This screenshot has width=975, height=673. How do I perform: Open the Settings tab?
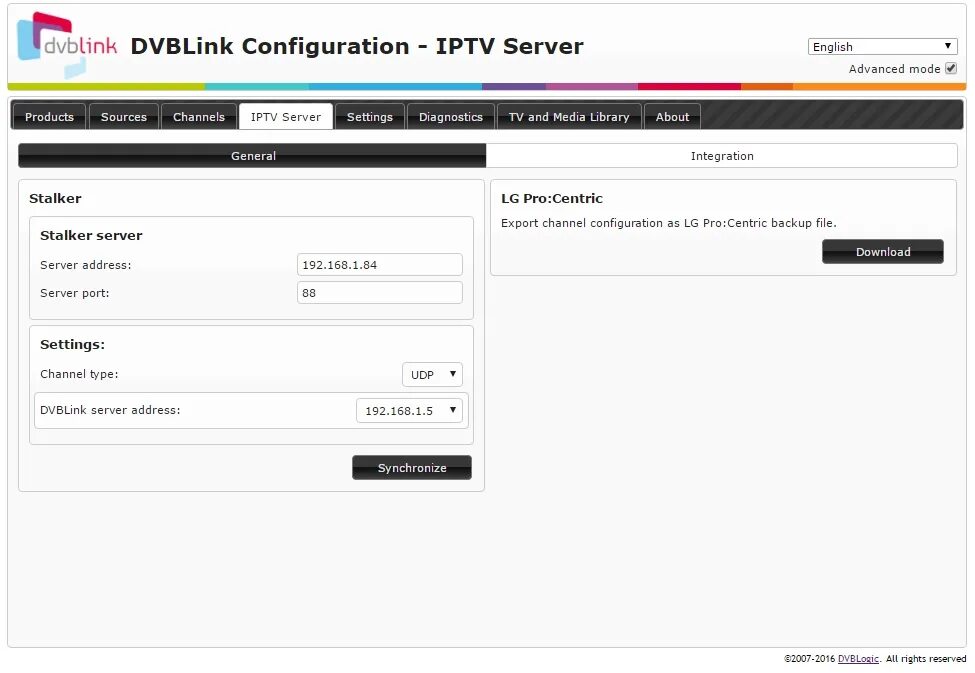(x=369, y=117)
